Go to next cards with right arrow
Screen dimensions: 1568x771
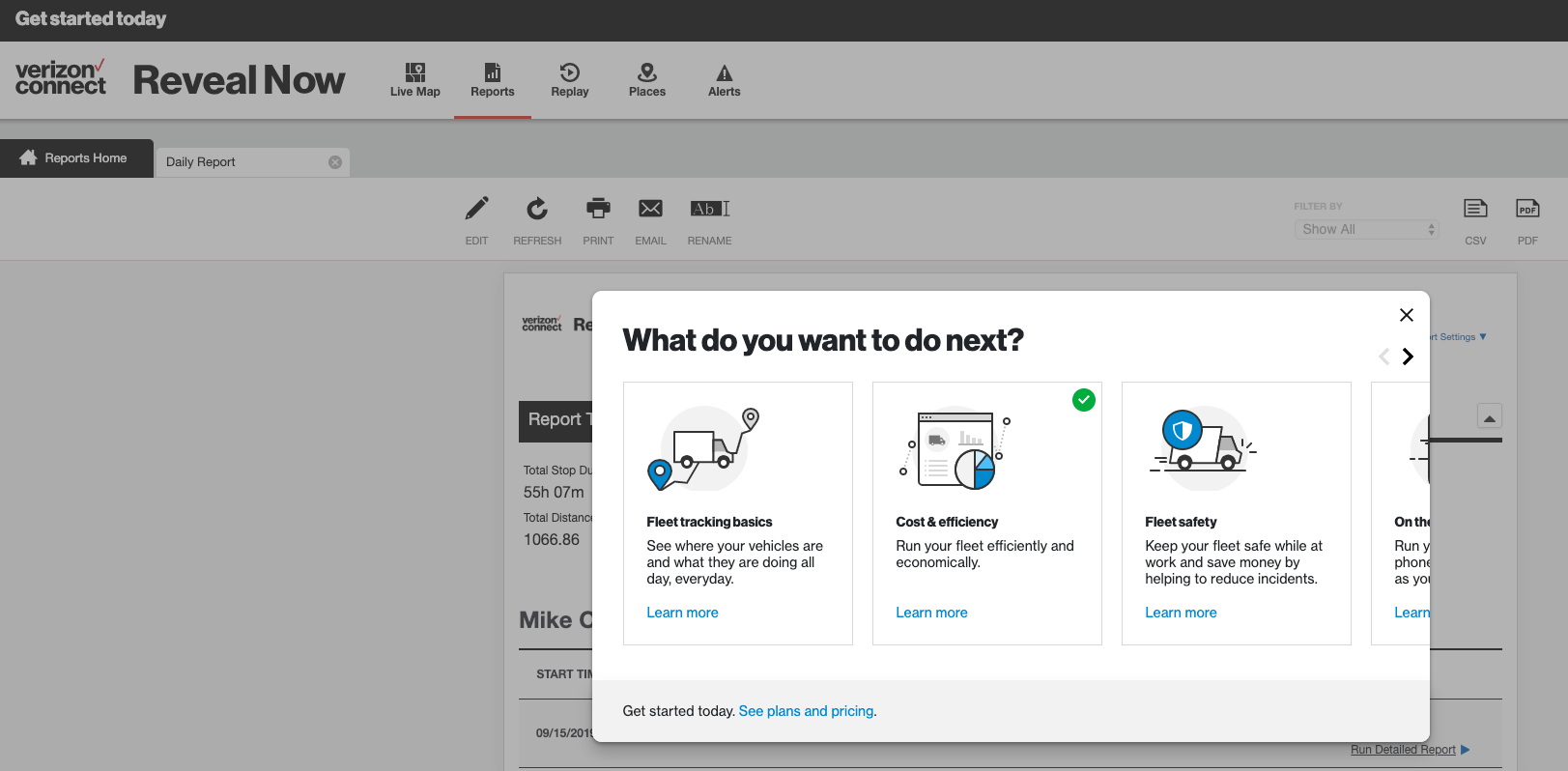(x=1409, y=357)
